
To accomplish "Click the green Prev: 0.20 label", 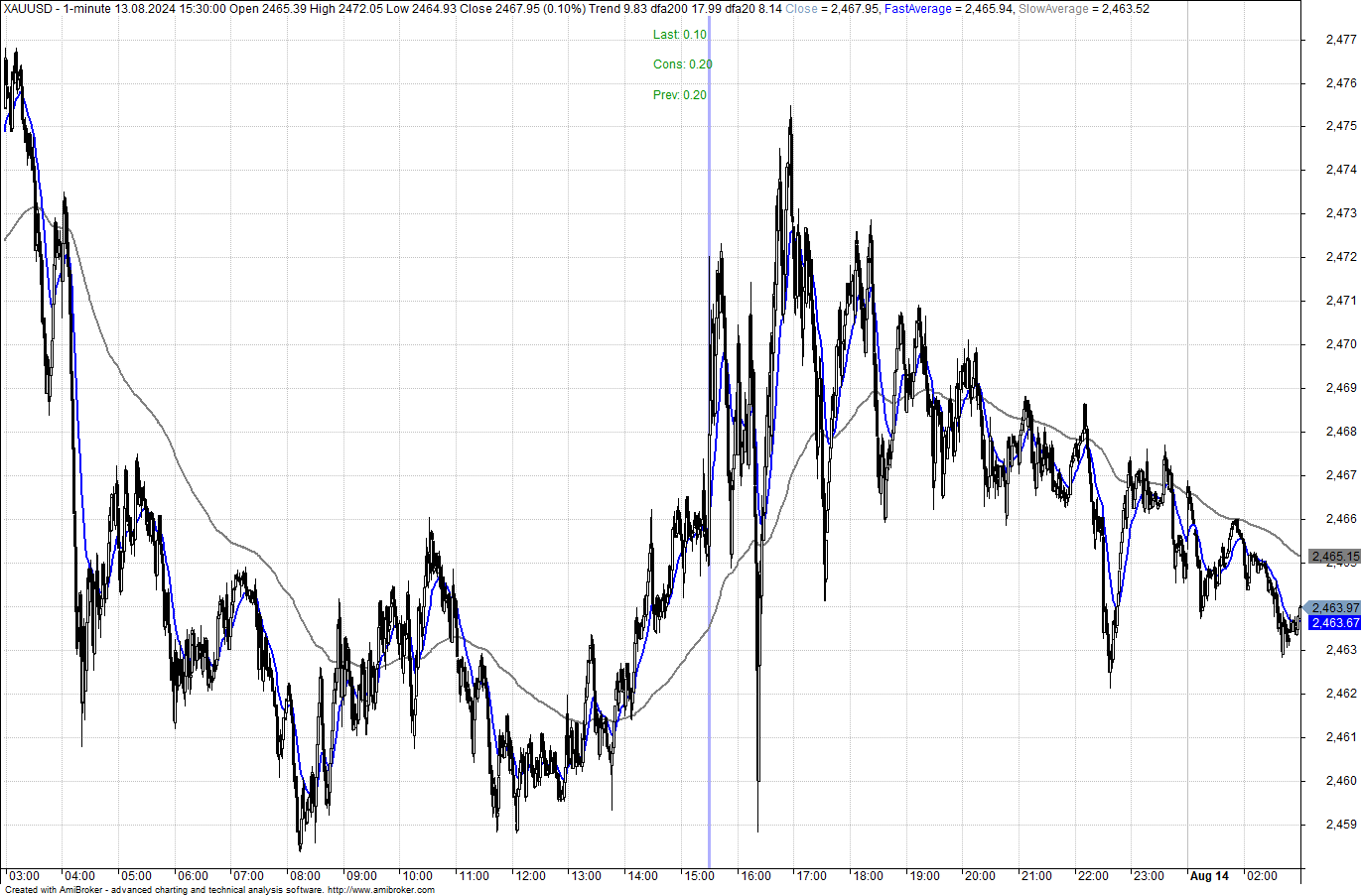I will point(680,95).
